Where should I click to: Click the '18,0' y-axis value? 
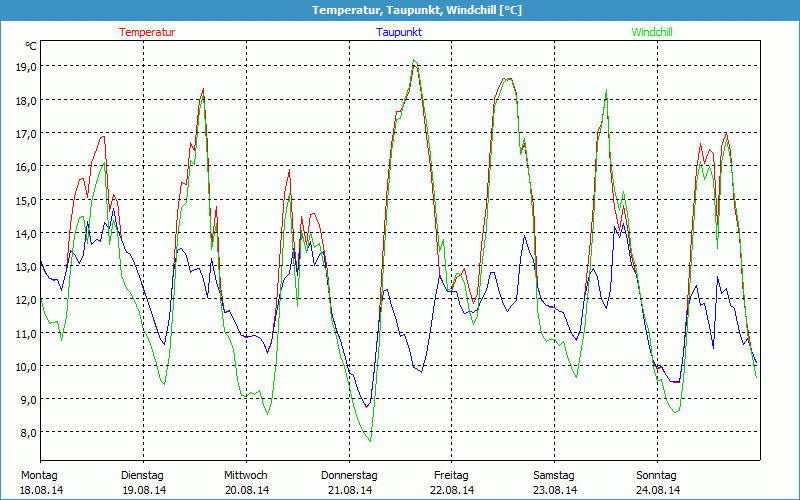tap(27, 100)
